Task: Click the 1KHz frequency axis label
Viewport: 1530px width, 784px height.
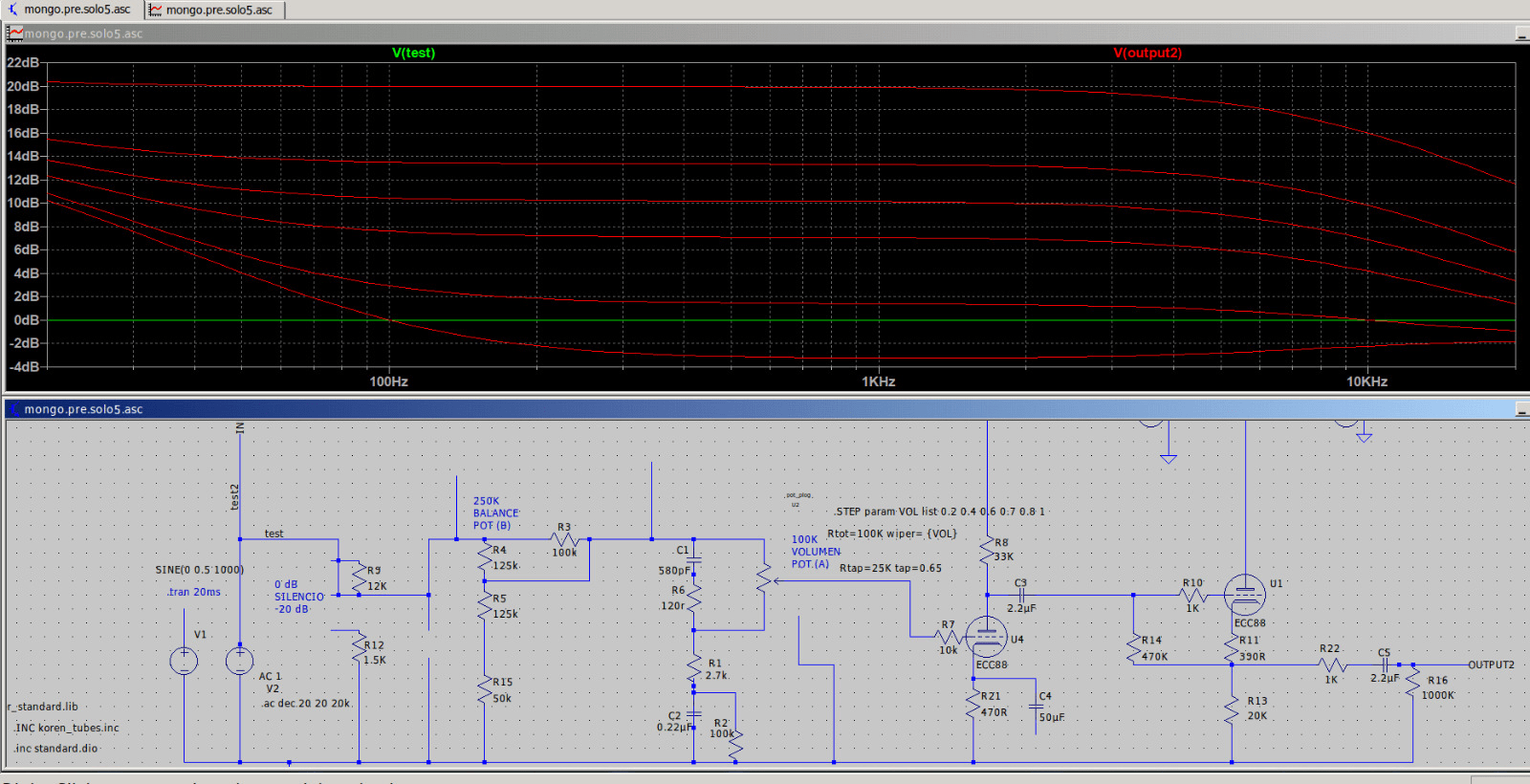Action: click(879, 381)
